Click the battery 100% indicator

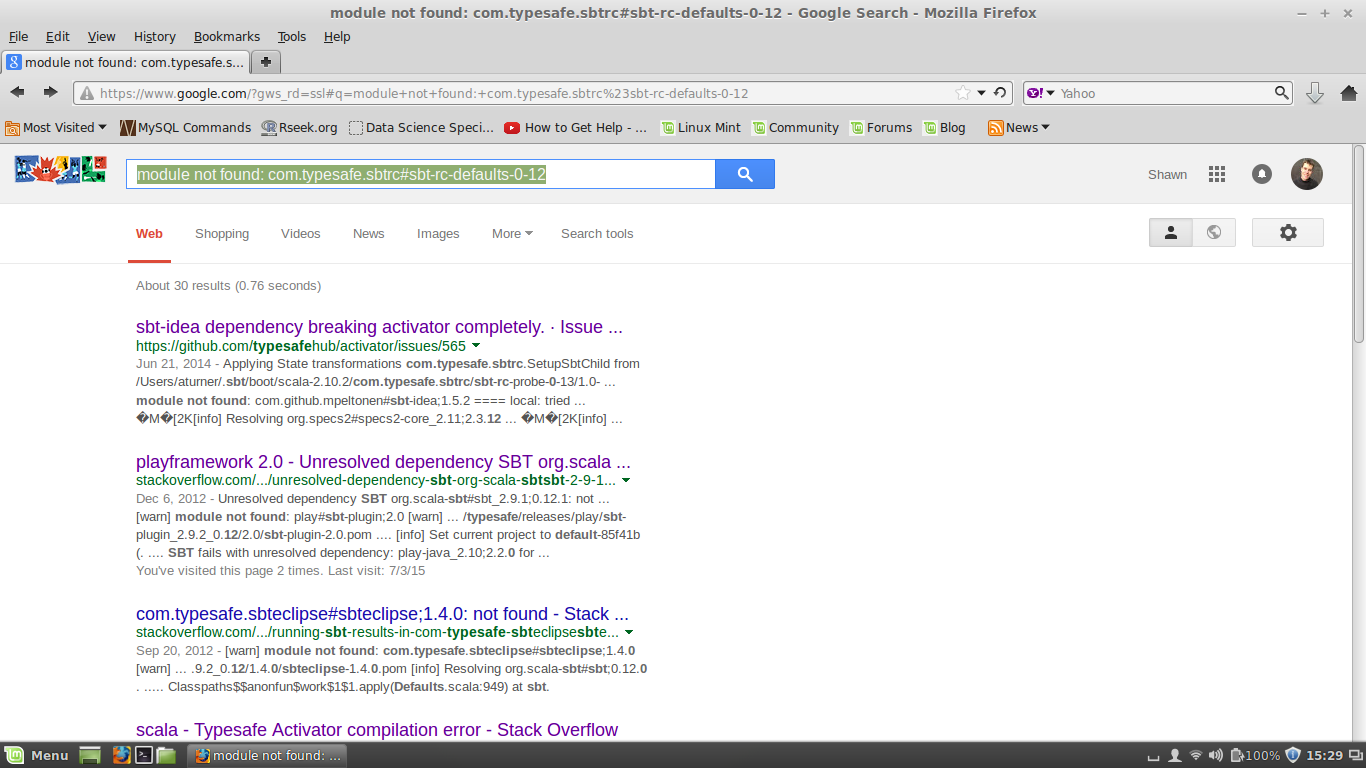1255,755
